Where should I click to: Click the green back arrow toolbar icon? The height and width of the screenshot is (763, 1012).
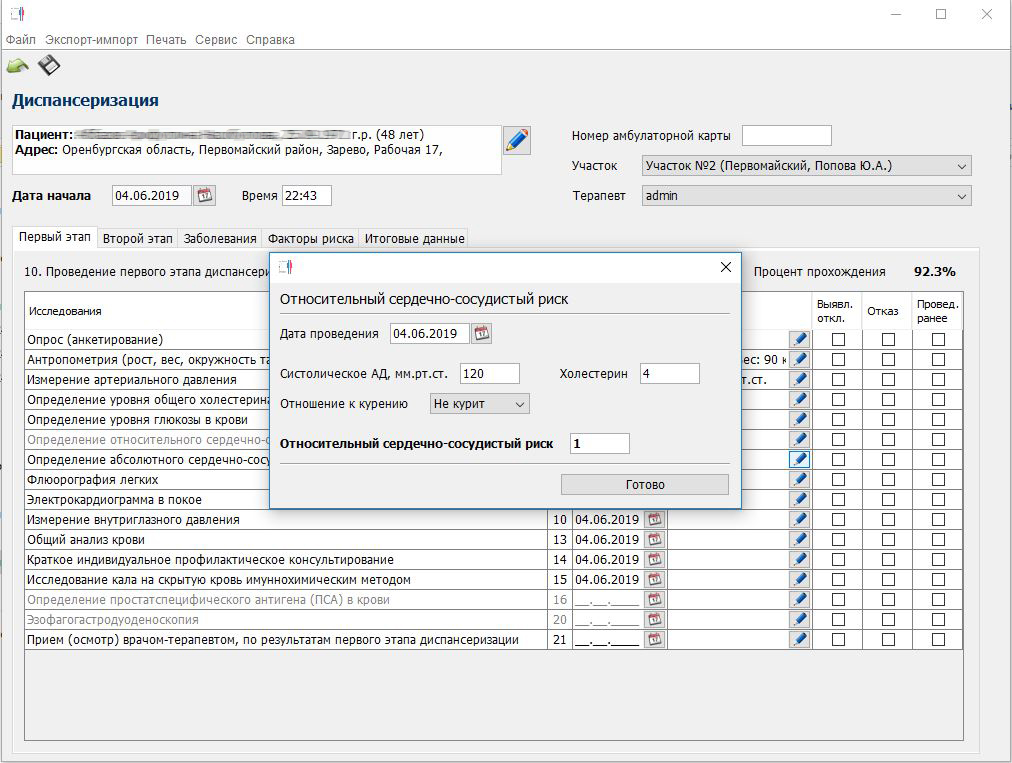pyautogui.click(x=18, y=66)
